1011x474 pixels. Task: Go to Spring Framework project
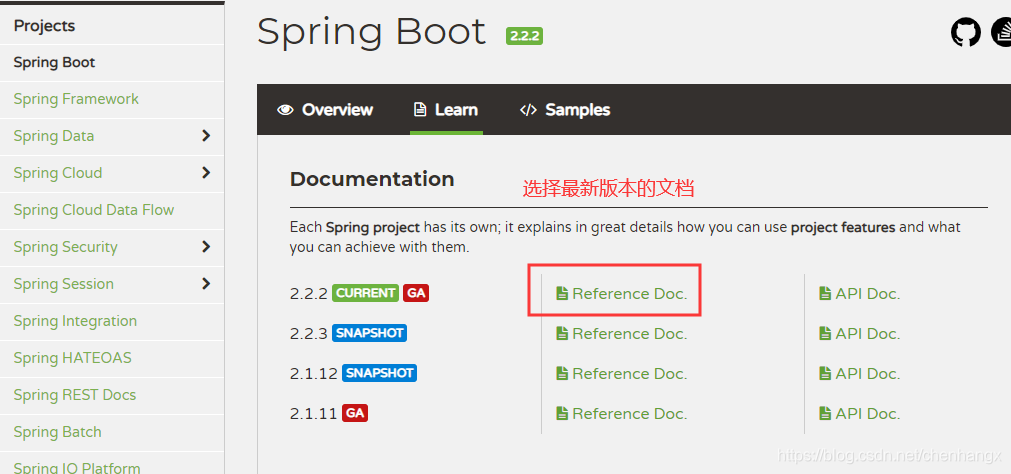click(x=76, y=99)
